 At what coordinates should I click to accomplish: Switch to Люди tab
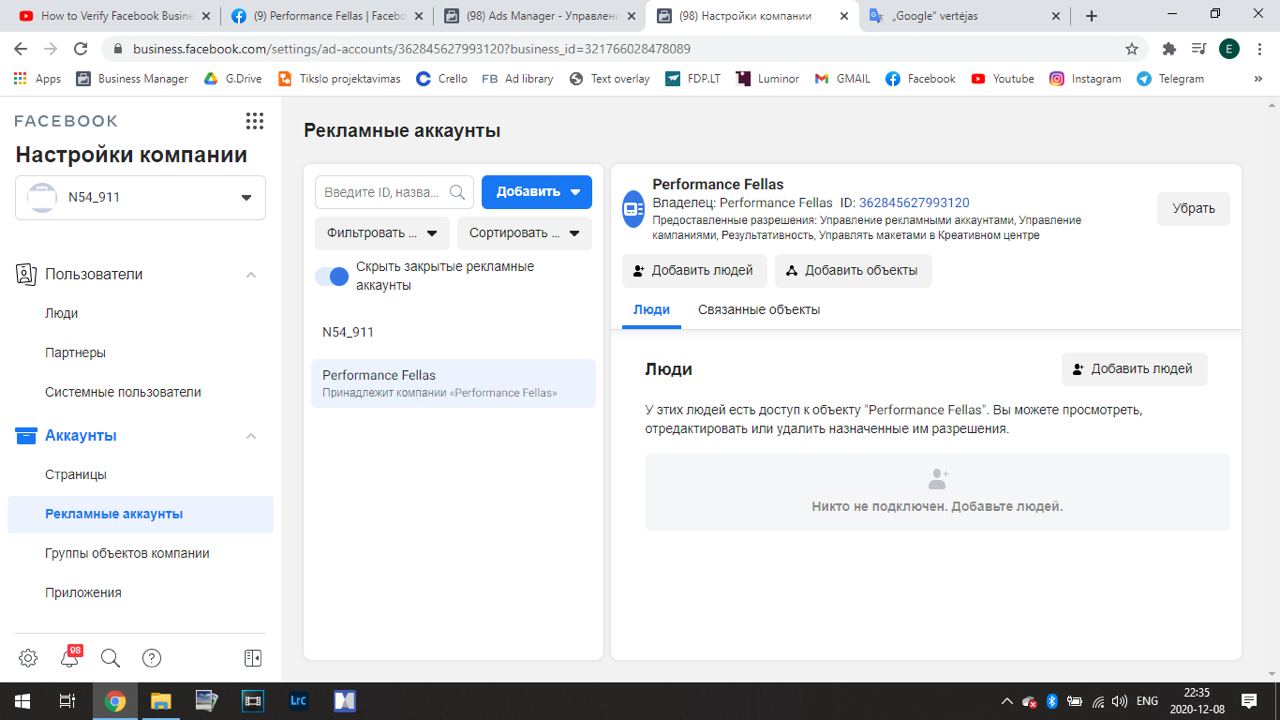(x=652, y=310)
